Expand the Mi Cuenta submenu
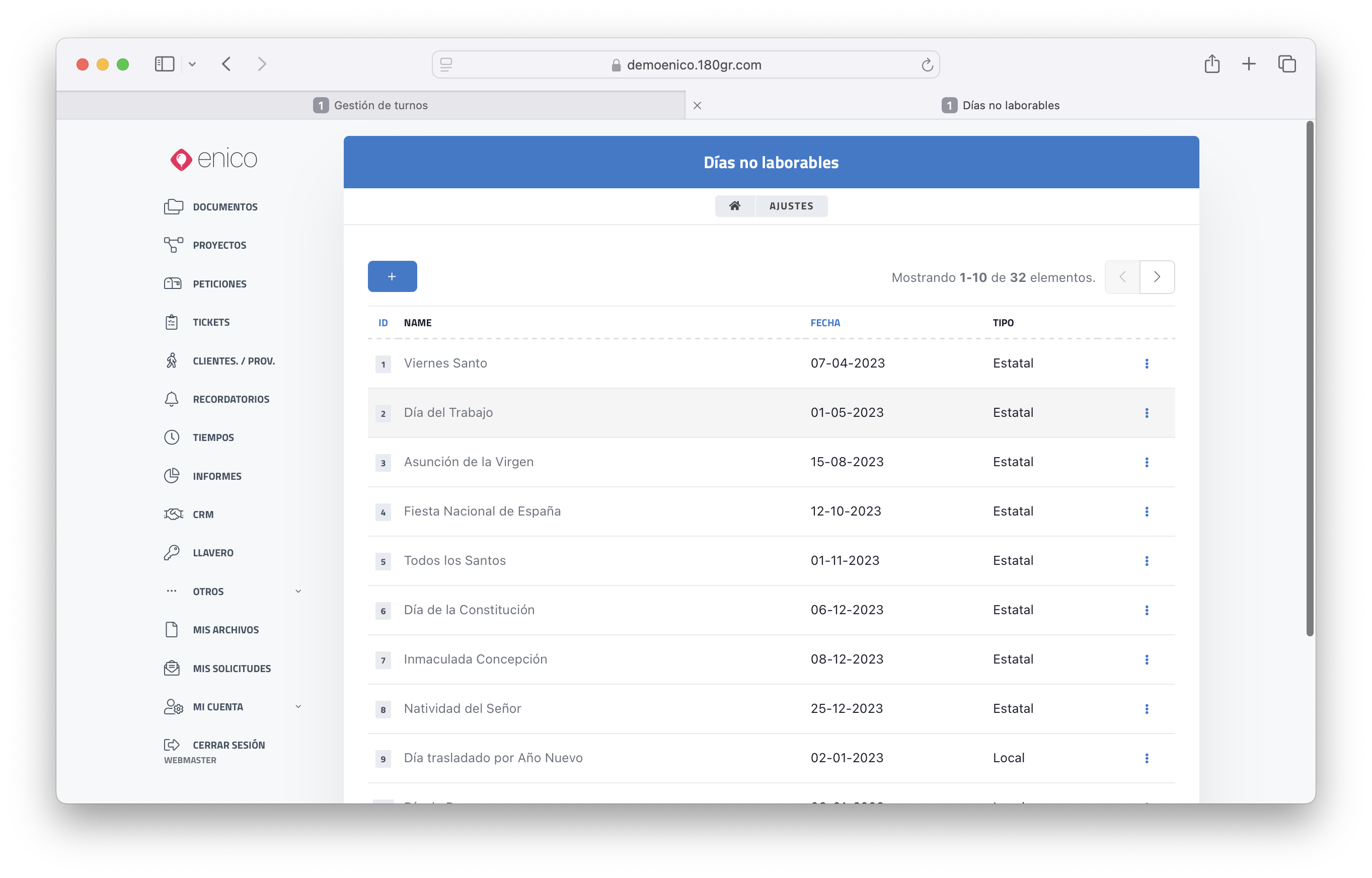Screen dimensions: 1372x878 297,706
